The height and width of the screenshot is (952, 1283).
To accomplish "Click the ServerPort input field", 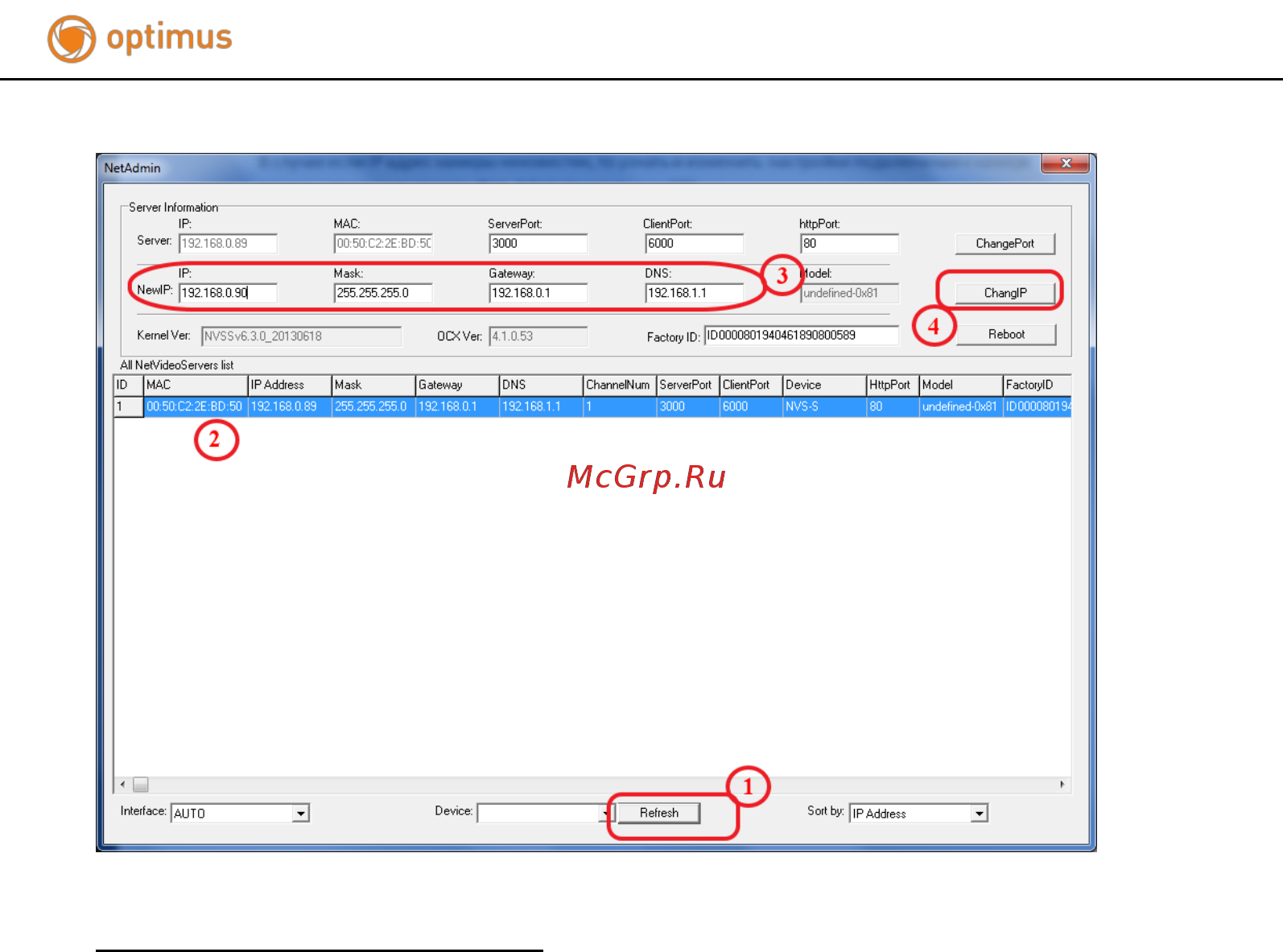I will point(538,243).
